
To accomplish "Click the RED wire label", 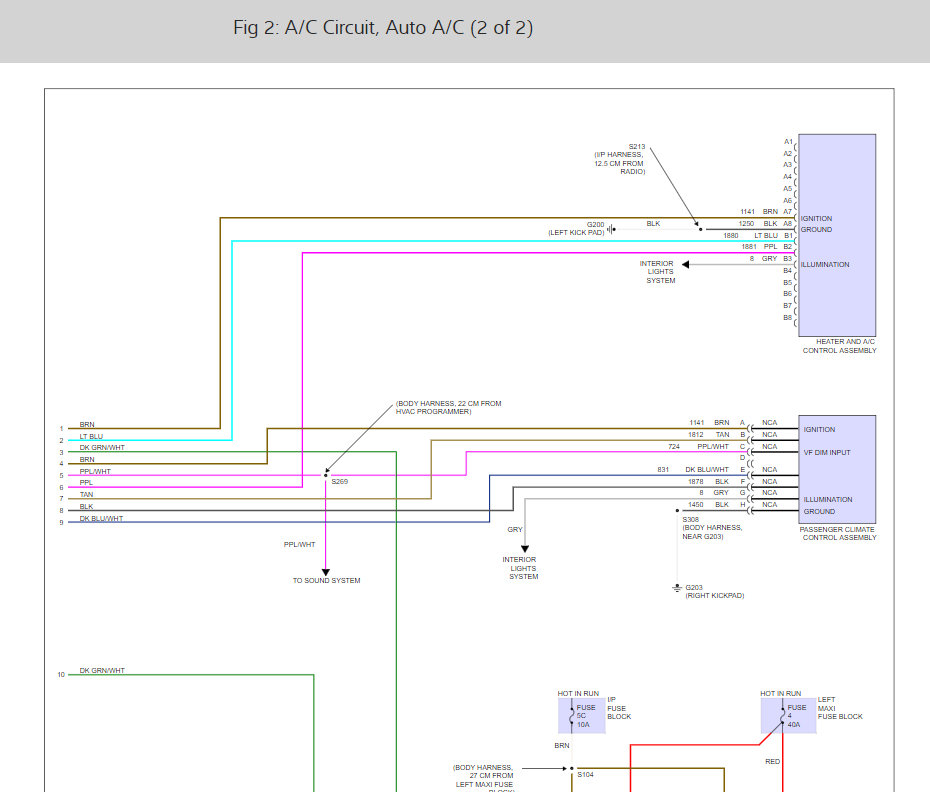I will [772, 762].
